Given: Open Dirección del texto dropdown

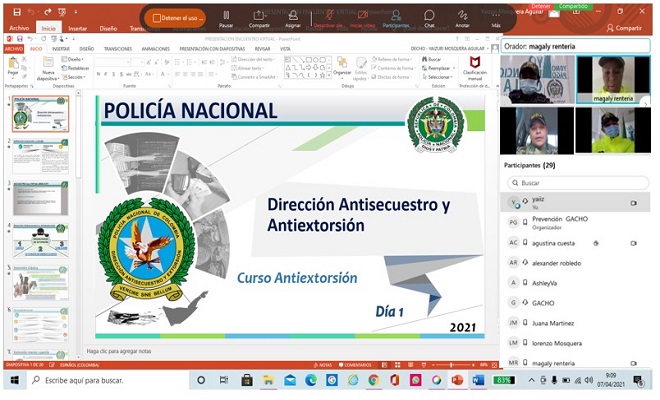Looking at the screenshot, I should [253, 59].
